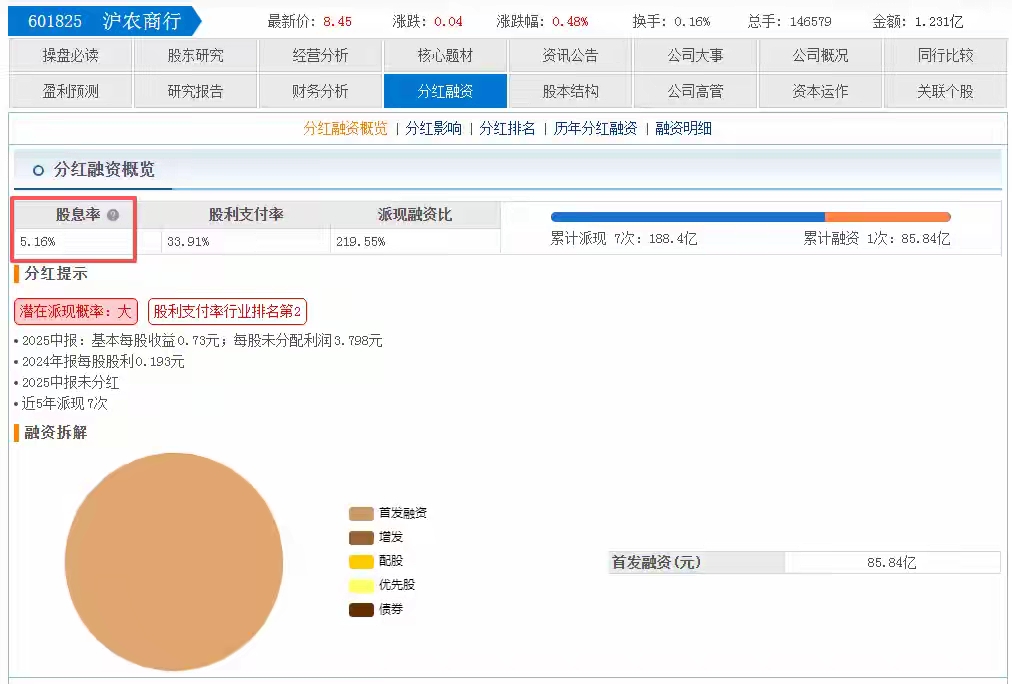Click the 股利支付率行业排名第2 badge
This screenshot has width=1012, height=684.
click(227, 311)
